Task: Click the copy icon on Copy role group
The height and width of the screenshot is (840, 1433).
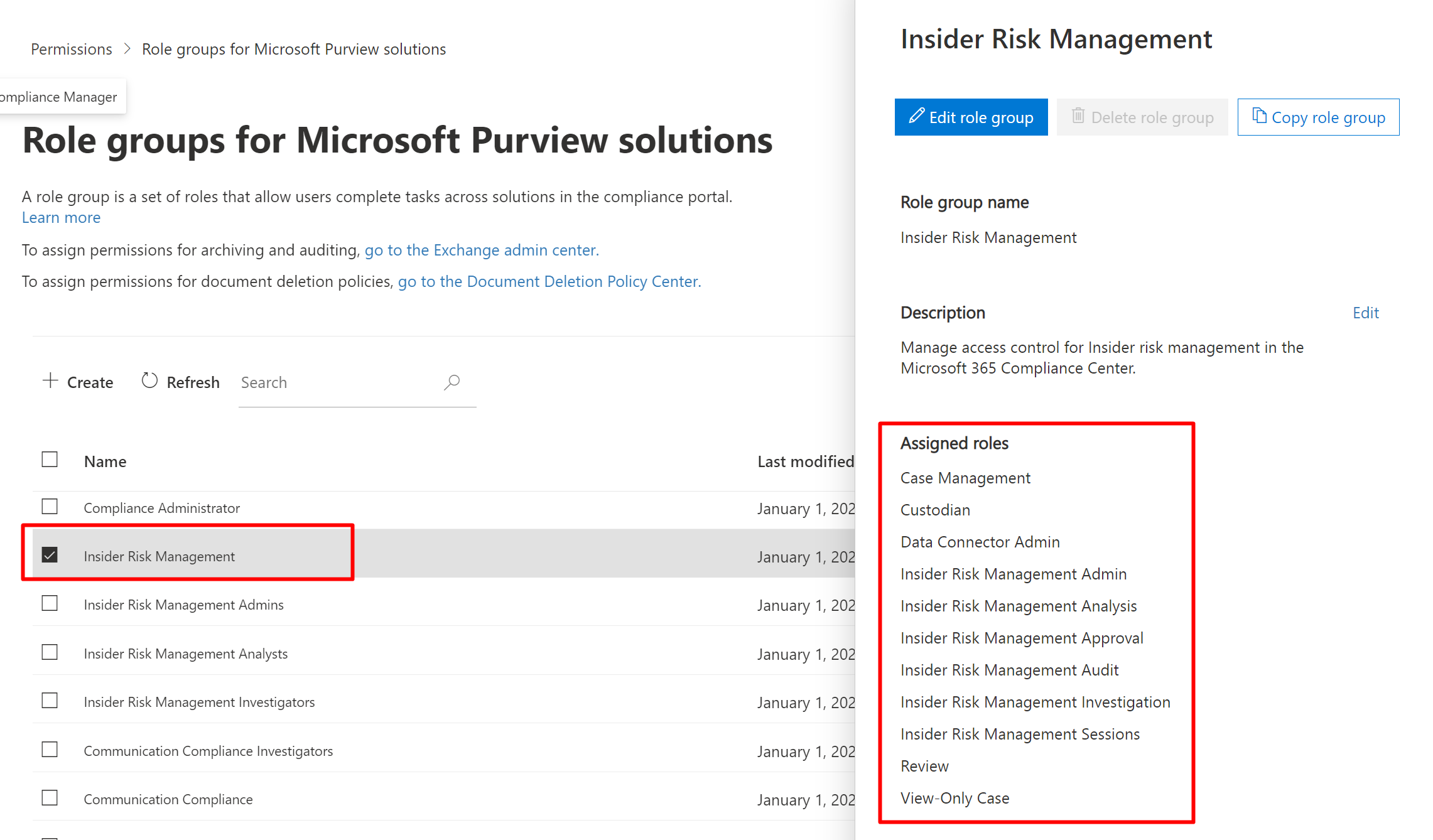Action: [1258, 116]
